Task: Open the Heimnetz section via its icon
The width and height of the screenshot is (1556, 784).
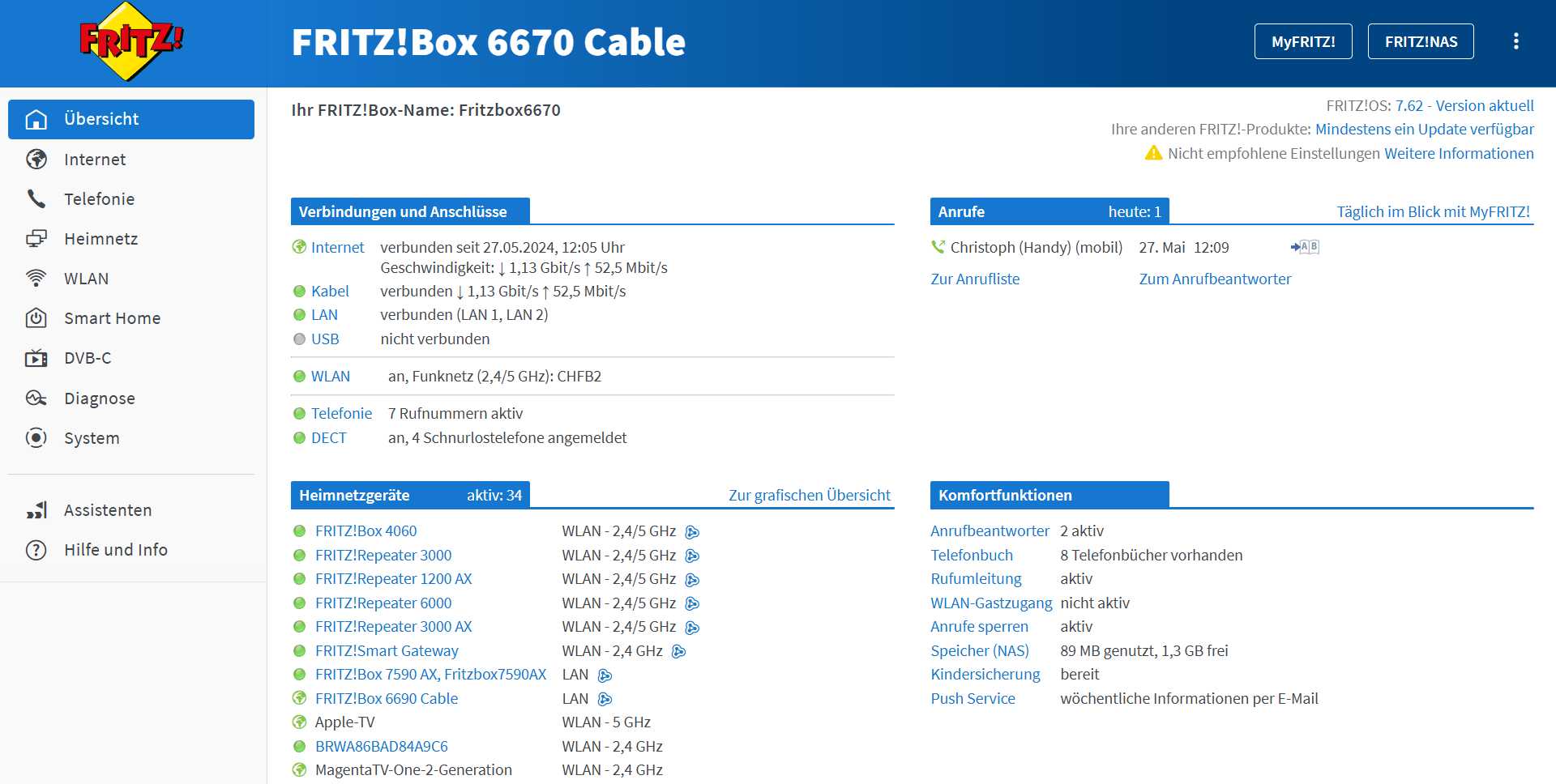Action: [x=36, y=239]
